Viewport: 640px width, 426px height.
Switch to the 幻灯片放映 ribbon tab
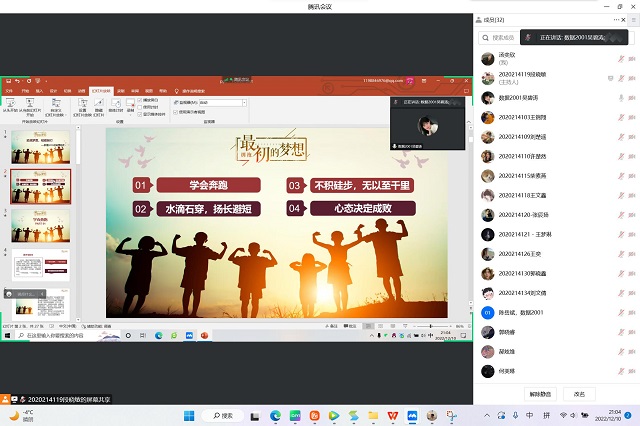point(101,90)
